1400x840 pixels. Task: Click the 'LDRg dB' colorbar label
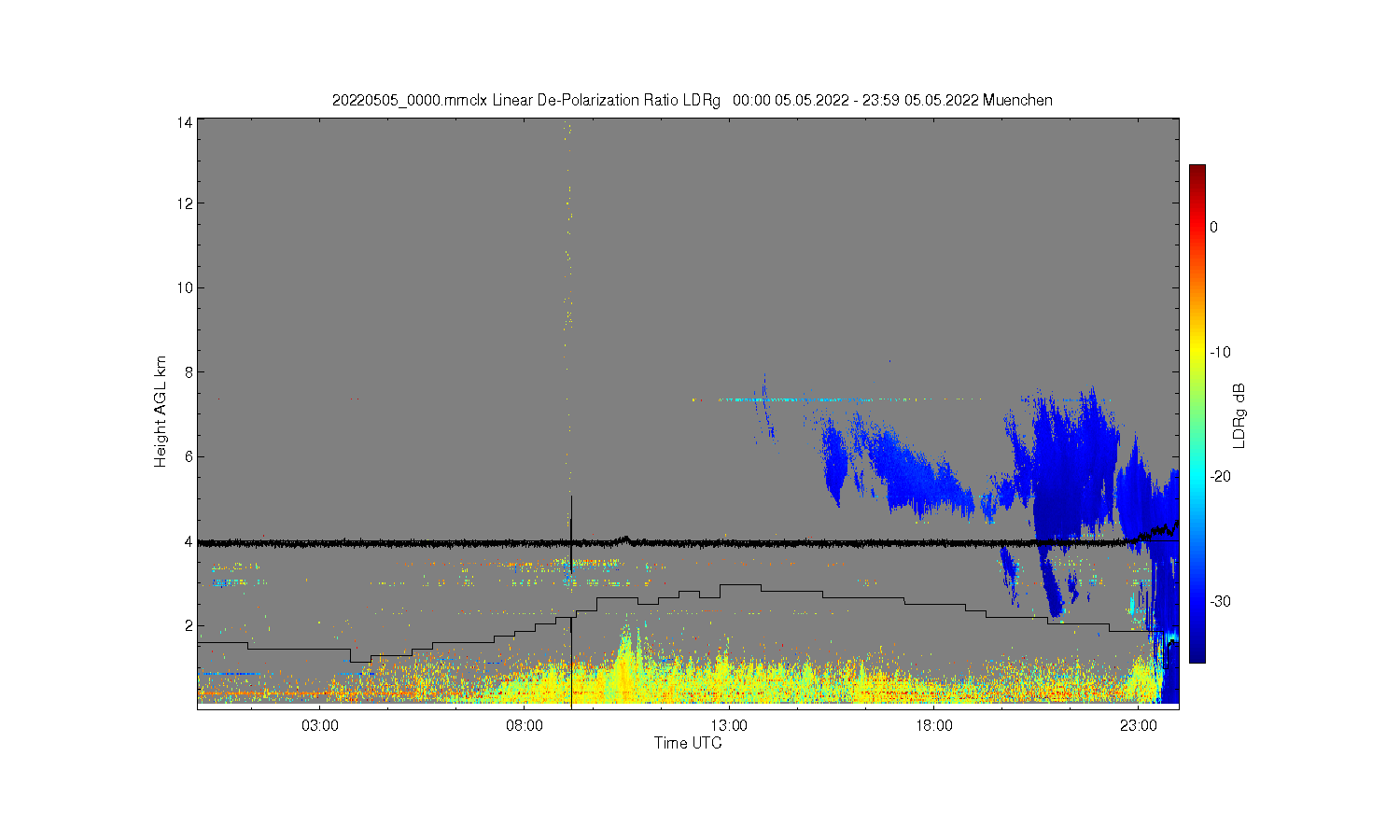pyautogui.click(x=1239, y=415)
